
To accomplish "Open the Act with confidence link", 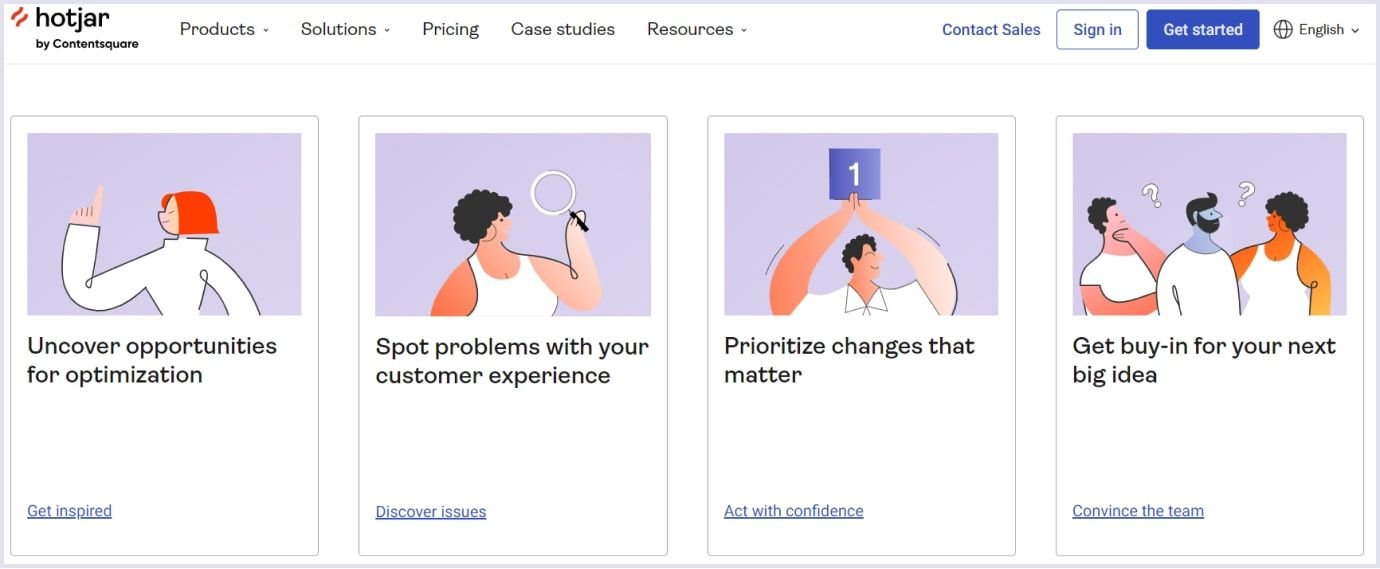I will pos(794,511).
